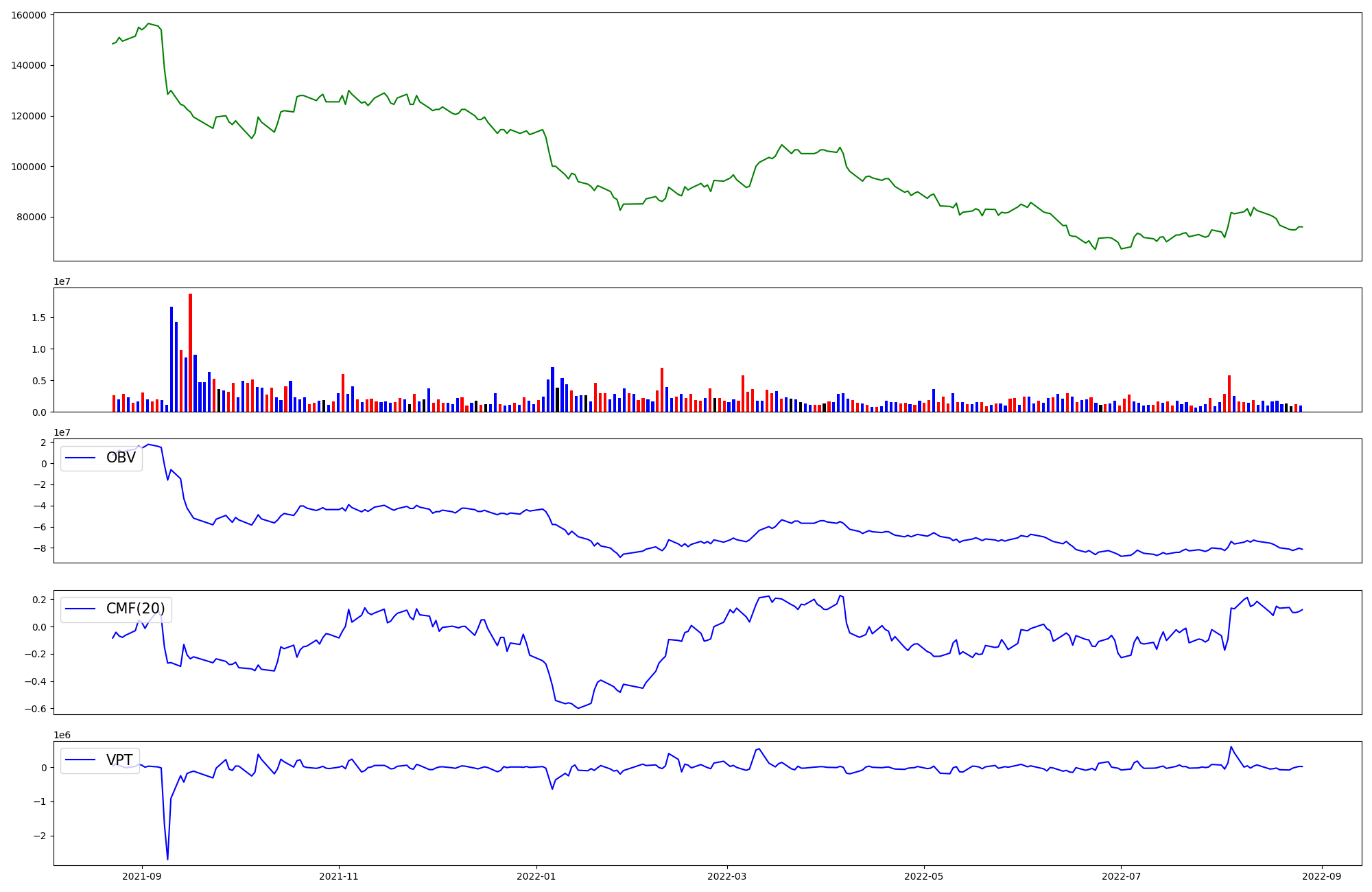Click the 2022-01 date tick label
1372x892 pixels.
pos(536,876)
